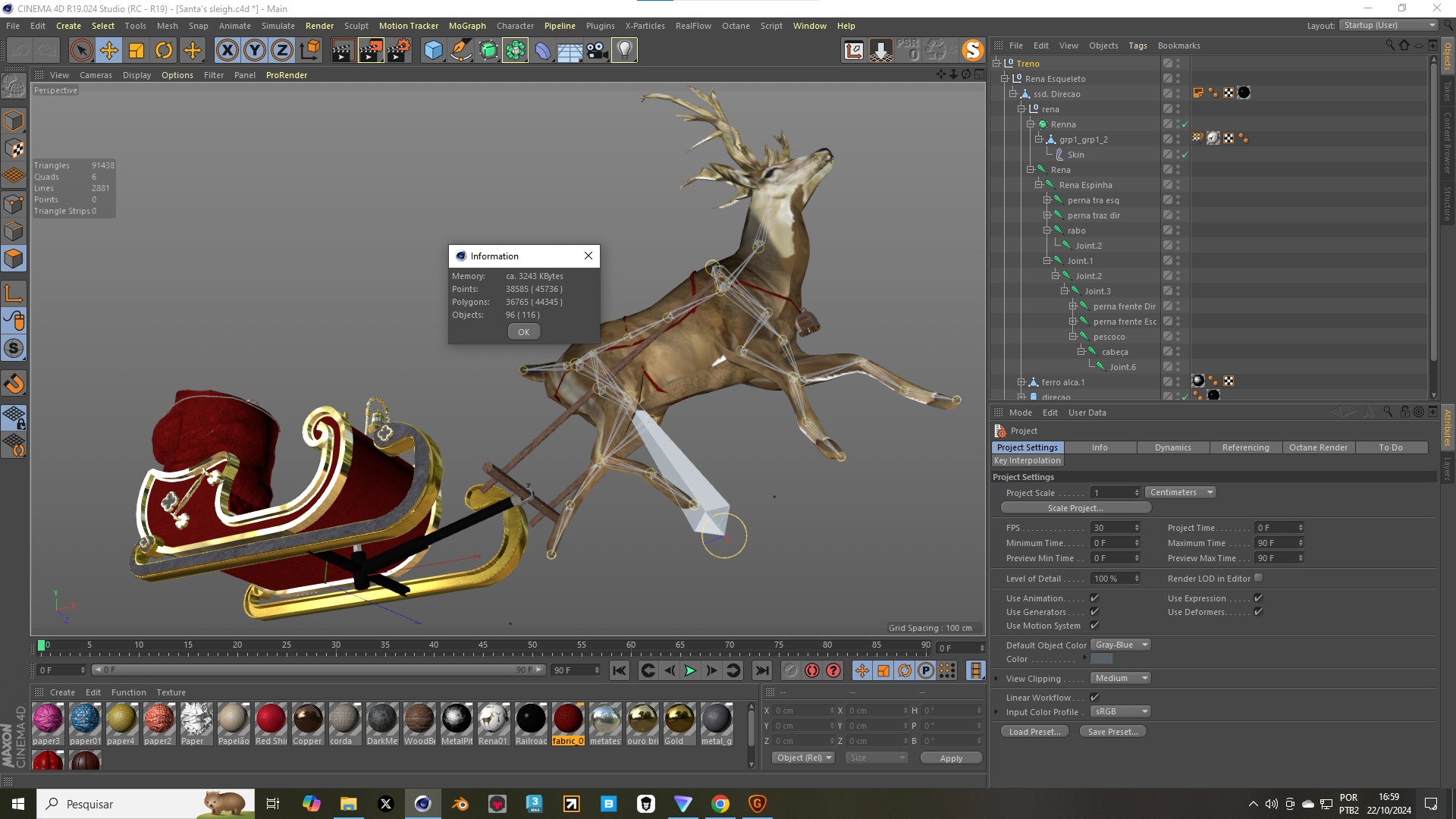Expand the ferro alca.1 object
The width and height of the screenshot is (1456, 819).
tap(1021, 382)
